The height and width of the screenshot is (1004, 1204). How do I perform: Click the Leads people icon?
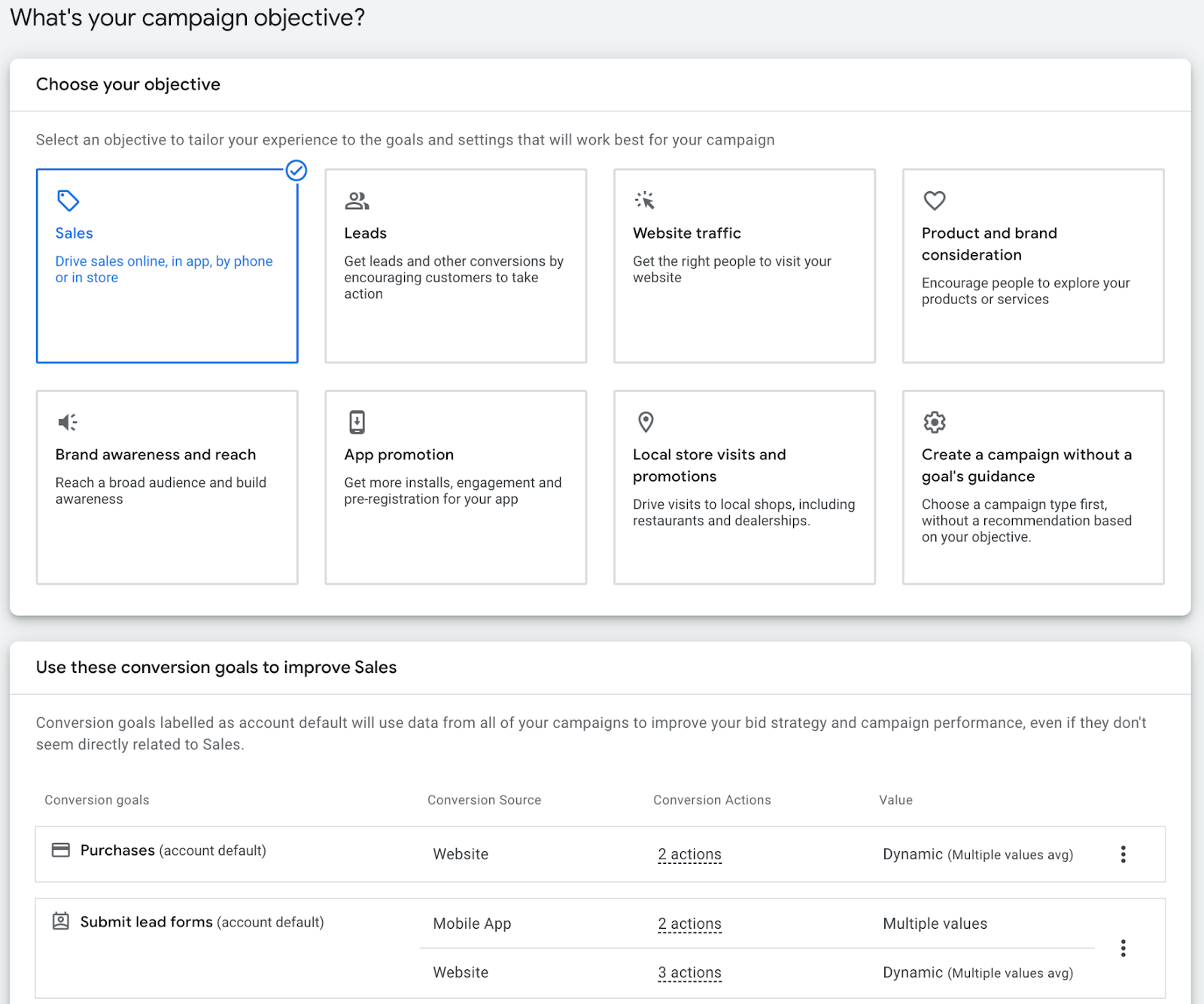coord(357,200)
